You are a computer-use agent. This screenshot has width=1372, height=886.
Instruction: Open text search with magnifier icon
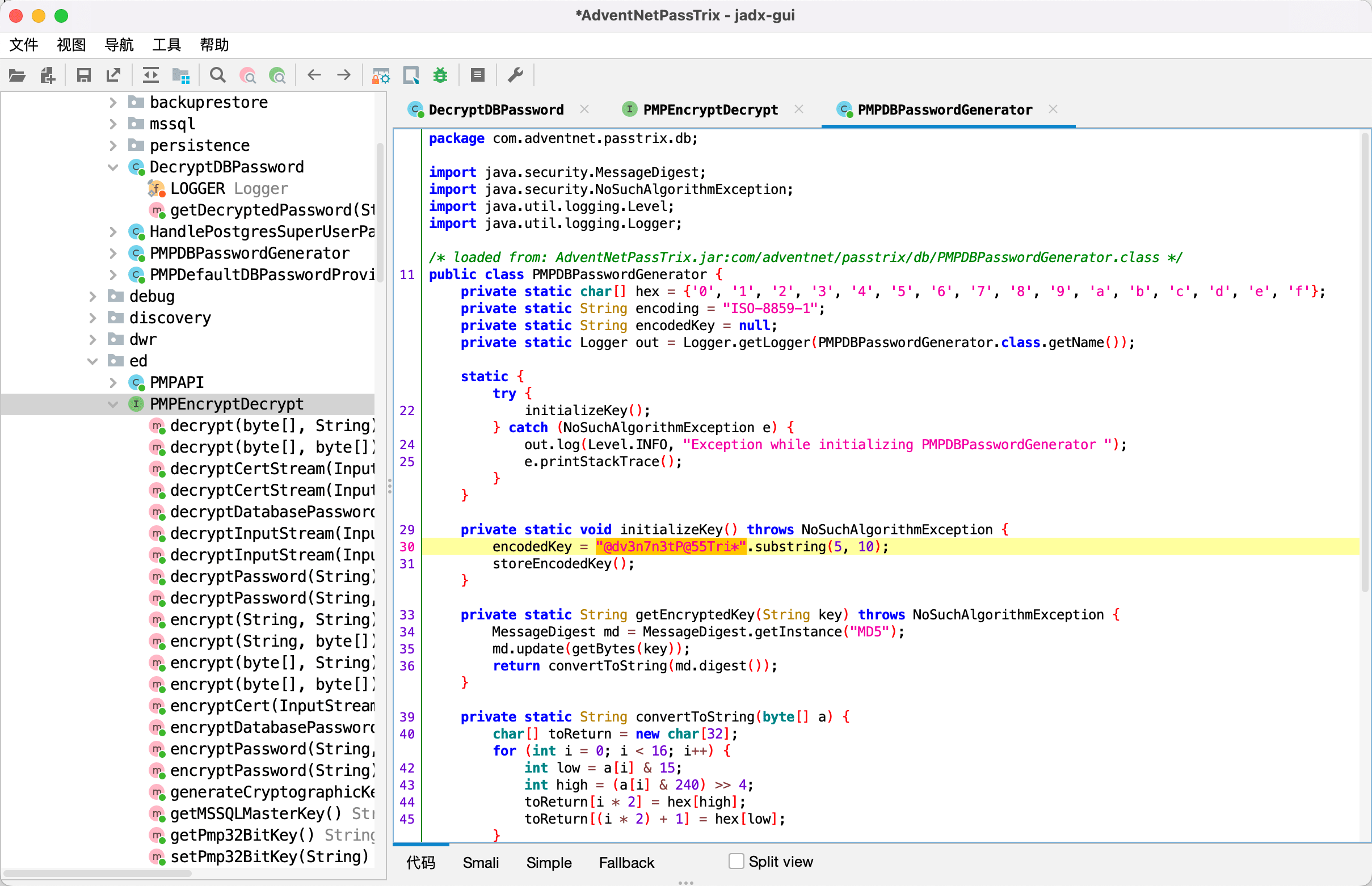[217, 75]
